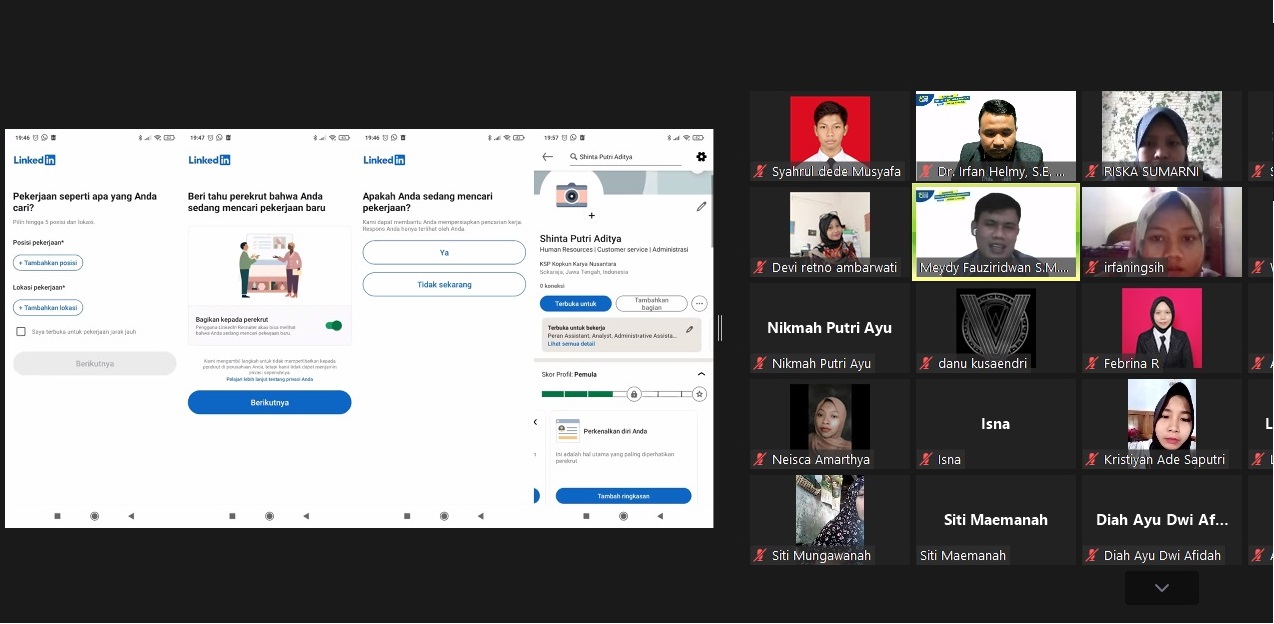Tap the back arrow beside profile search

[x=547, y=157]
